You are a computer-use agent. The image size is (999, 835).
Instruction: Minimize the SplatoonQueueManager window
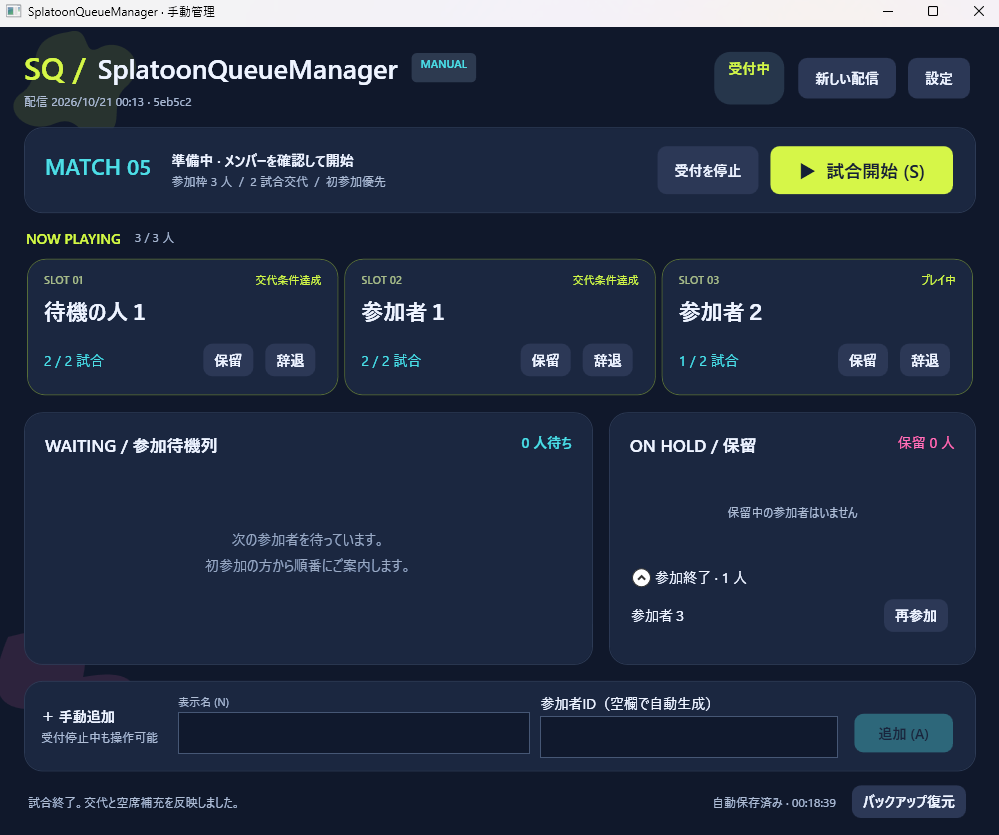(888, 11)
